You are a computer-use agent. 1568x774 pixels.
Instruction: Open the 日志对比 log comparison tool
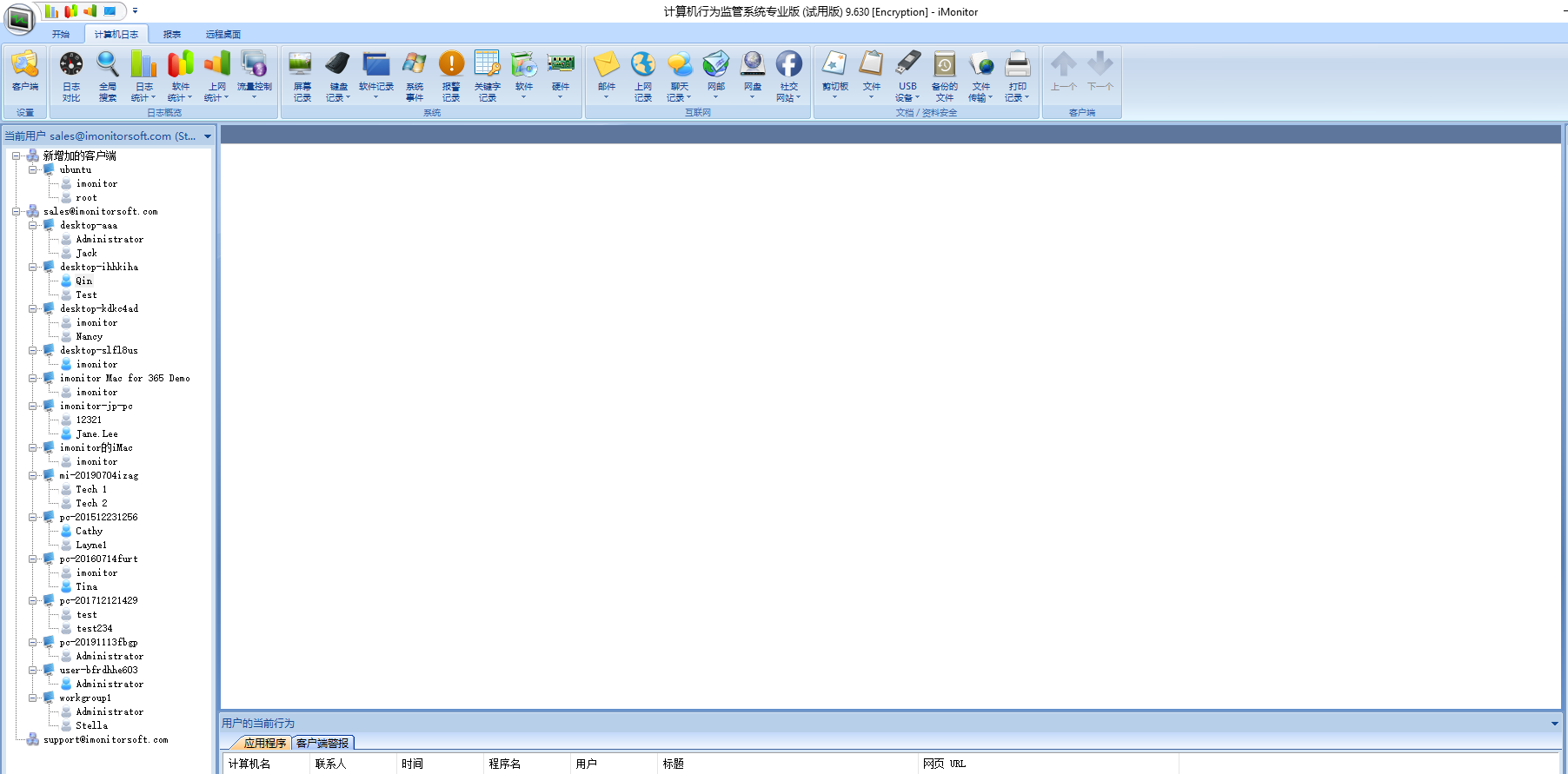pos(71,76)
